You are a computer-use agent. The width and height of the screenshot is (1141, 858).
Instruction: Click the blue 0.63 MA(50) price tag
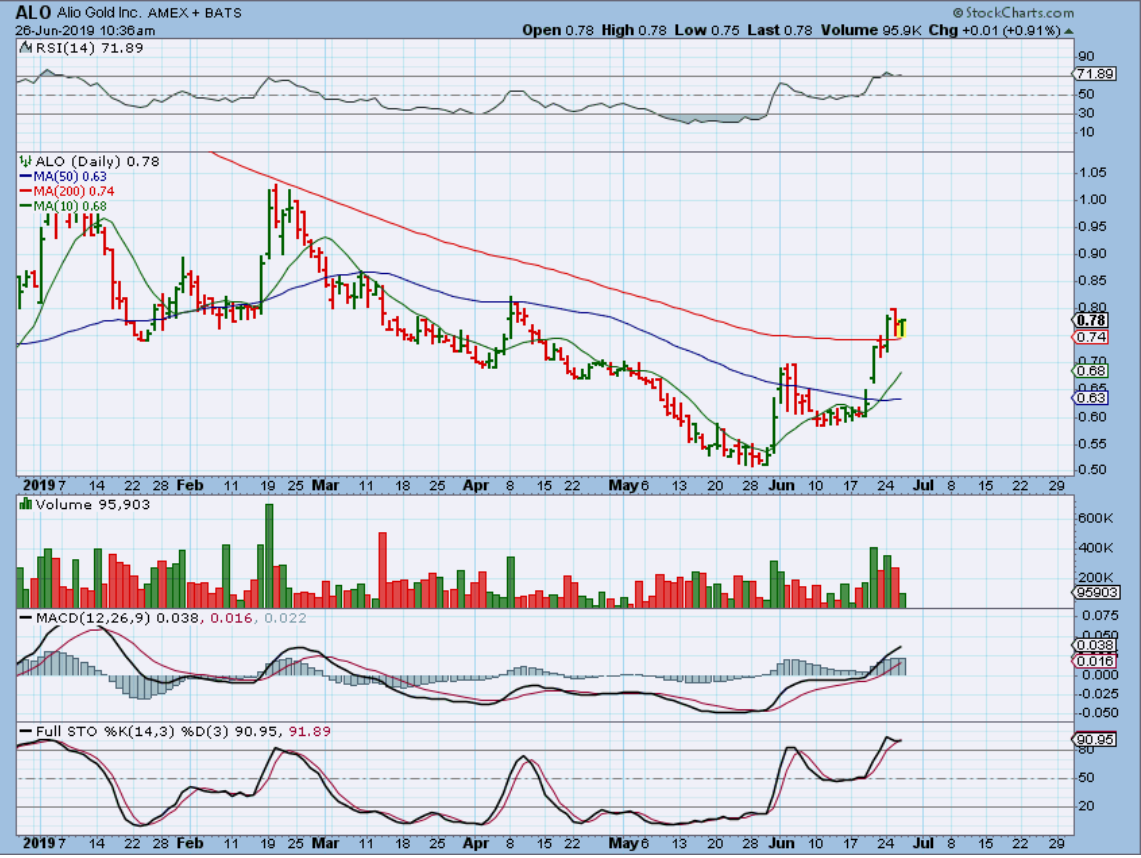(x=1090, y=398)
